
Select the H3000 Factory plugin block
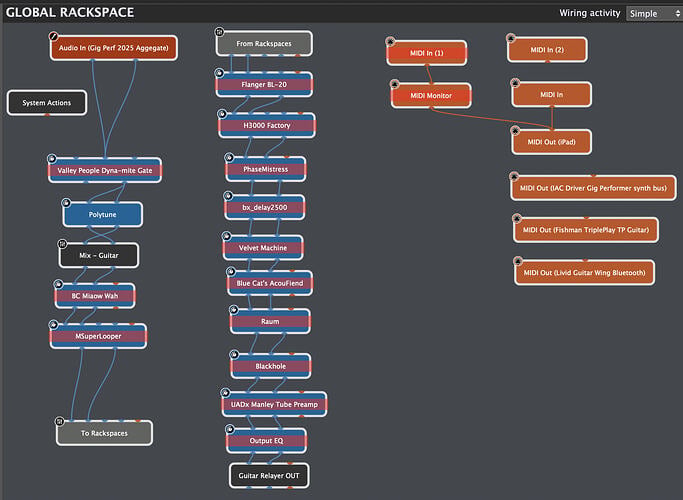click(267, 125)
